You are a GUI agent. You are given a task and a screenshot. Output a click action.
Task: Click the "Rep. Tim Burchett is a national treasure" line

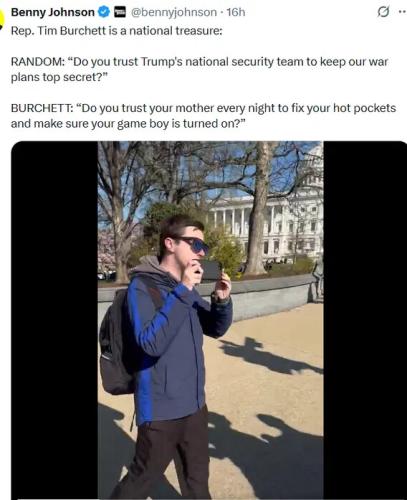point(116,31)
